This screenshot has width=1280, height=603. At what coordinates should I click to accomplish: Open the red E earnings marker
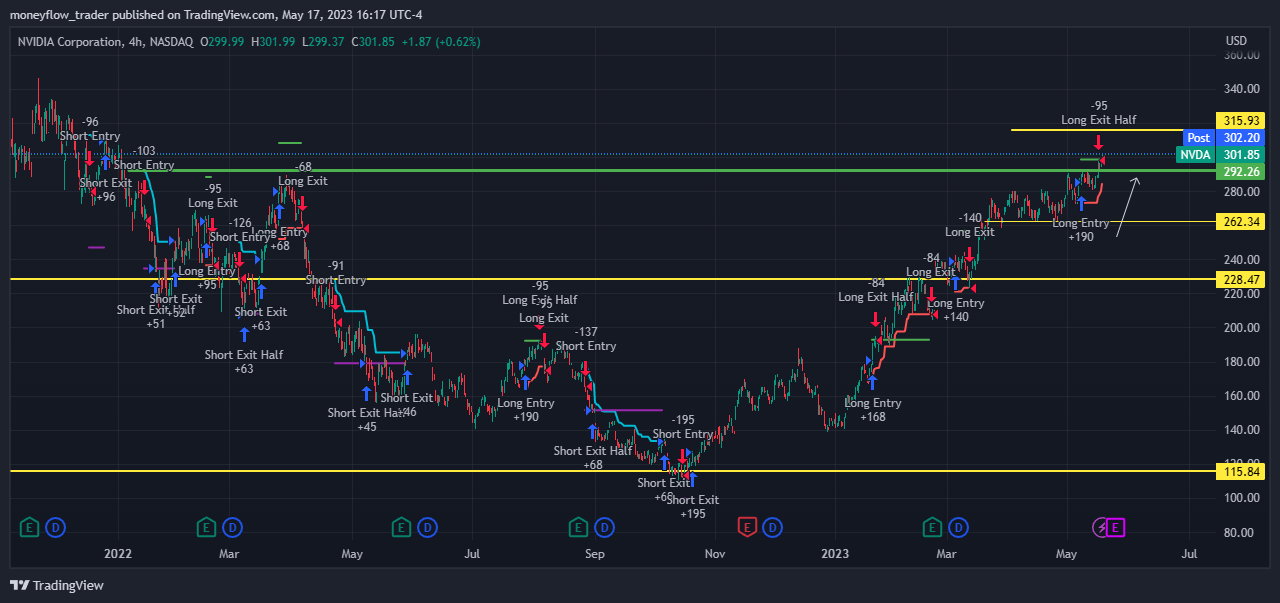coord(746,526)
